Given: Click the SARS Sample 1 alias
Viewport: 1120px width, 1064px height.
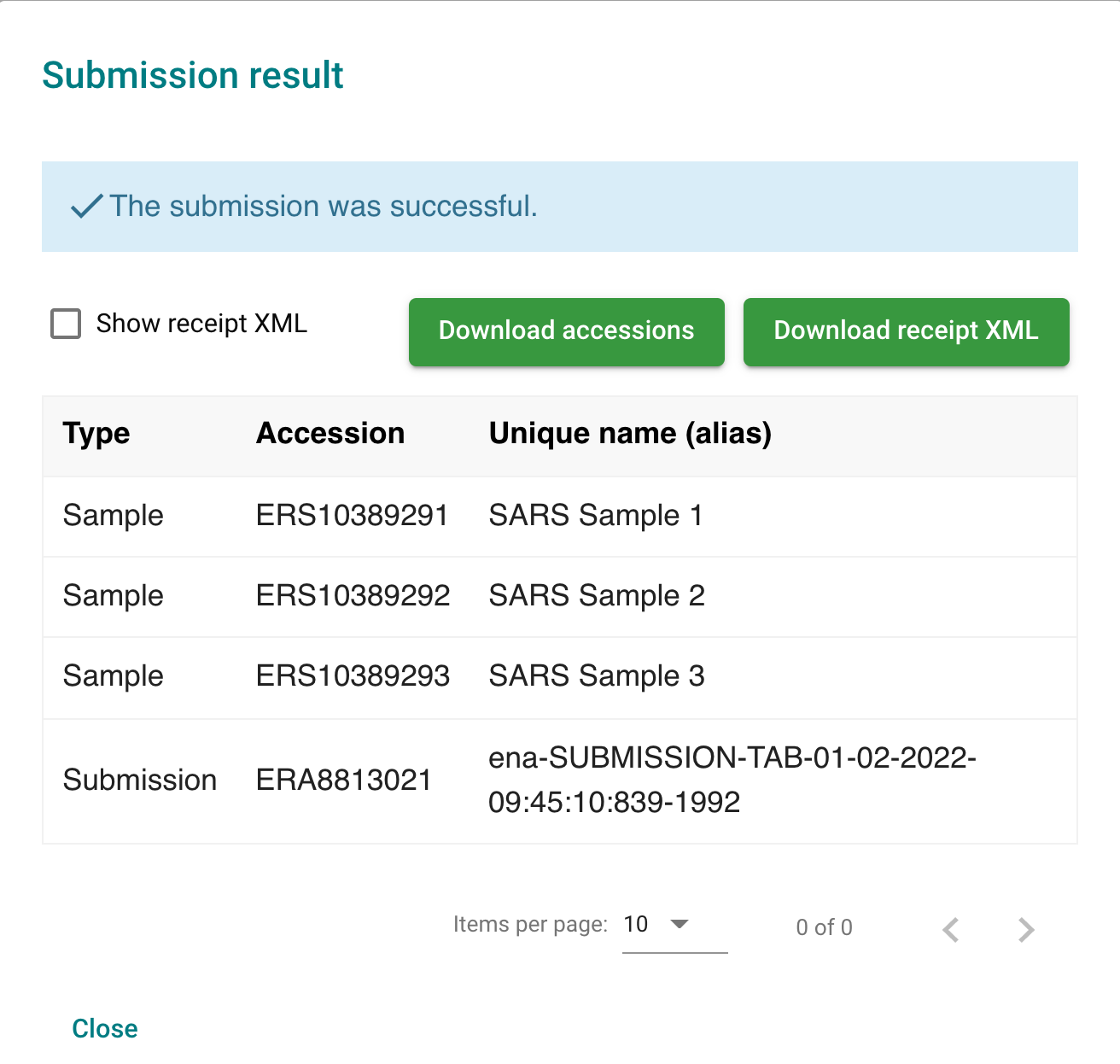Looking at the screenshot, I should [x=595, y=516].
